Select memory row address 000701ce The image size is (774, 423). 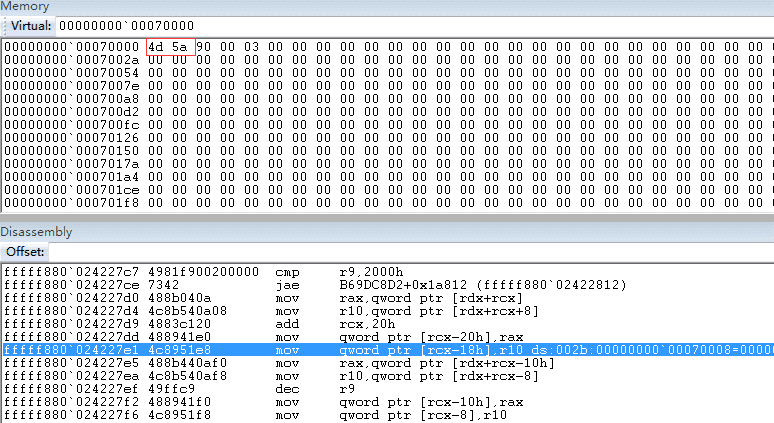pyautogui.click(x=72, y=190)
